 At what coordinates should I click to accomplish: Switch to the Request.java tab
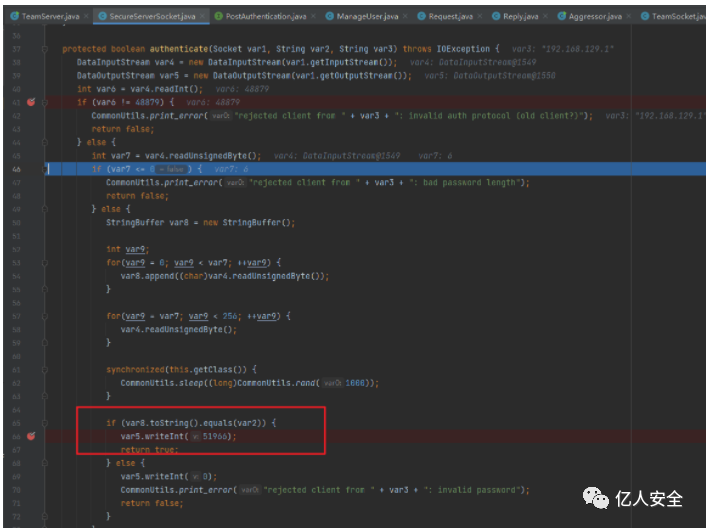pyautogui.click(x=451, y=16)
